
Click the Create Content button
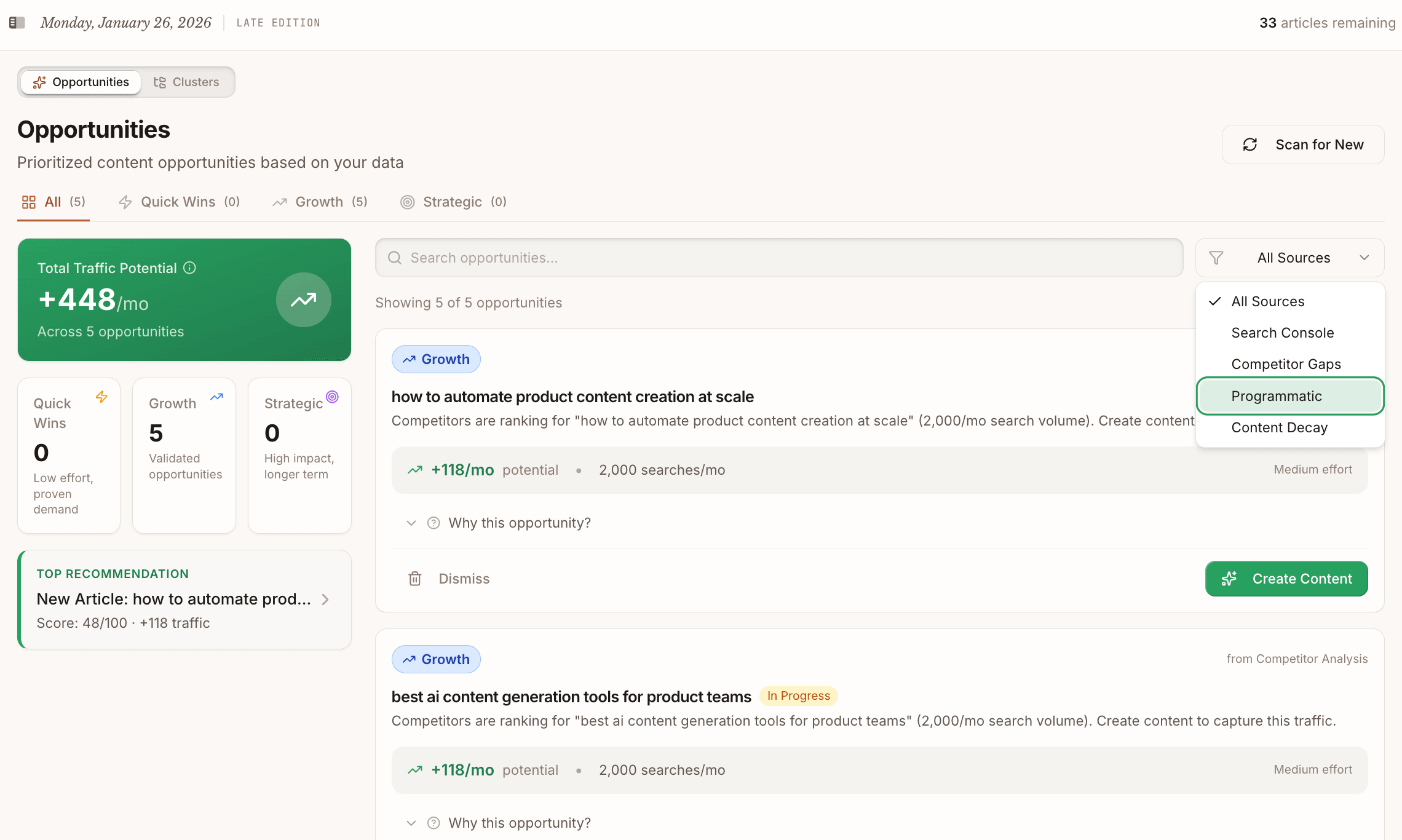click(x=1286, y=578)
